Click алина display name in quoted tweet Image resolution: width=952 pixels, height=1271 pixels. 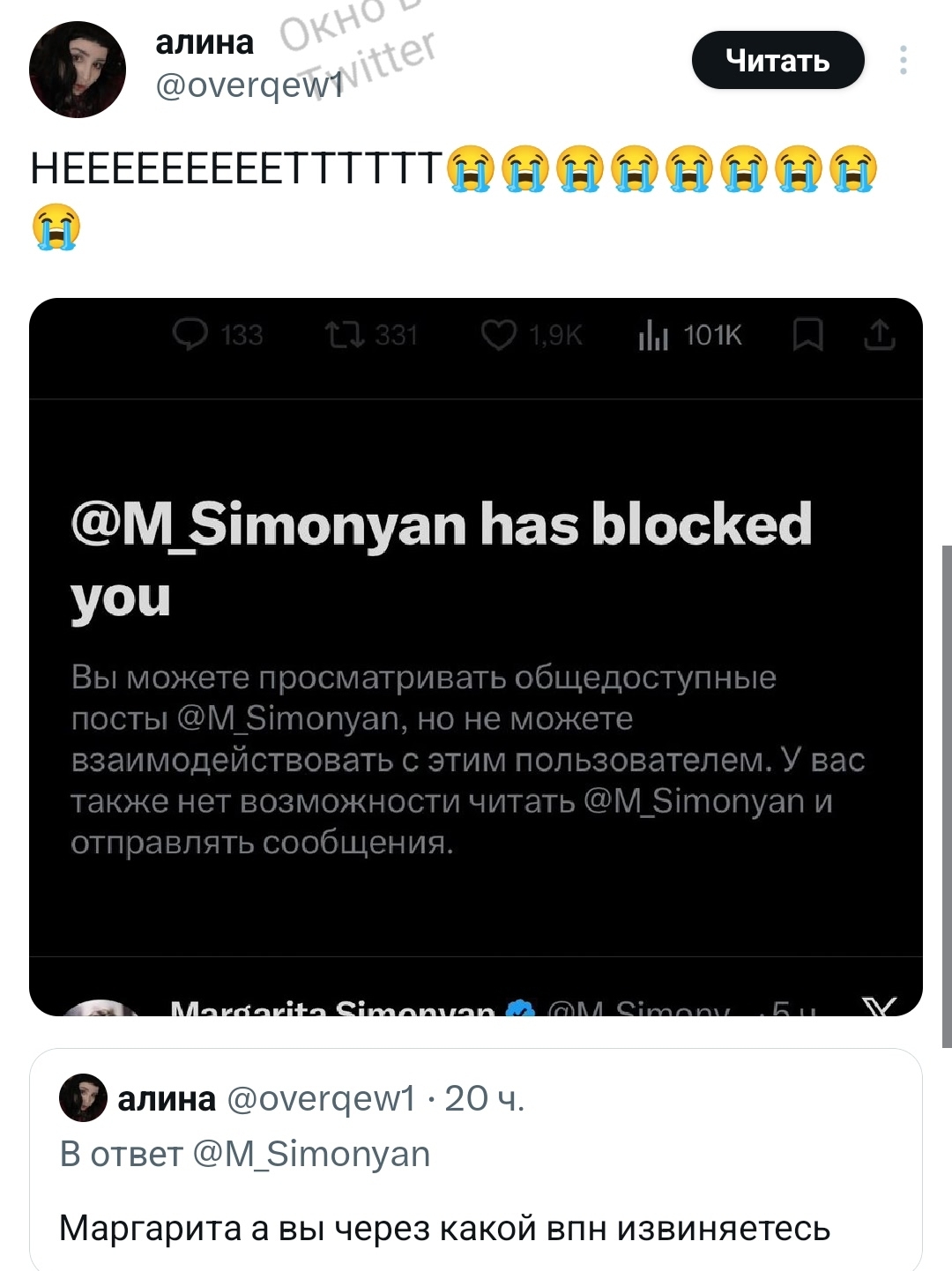[167, 1098]
